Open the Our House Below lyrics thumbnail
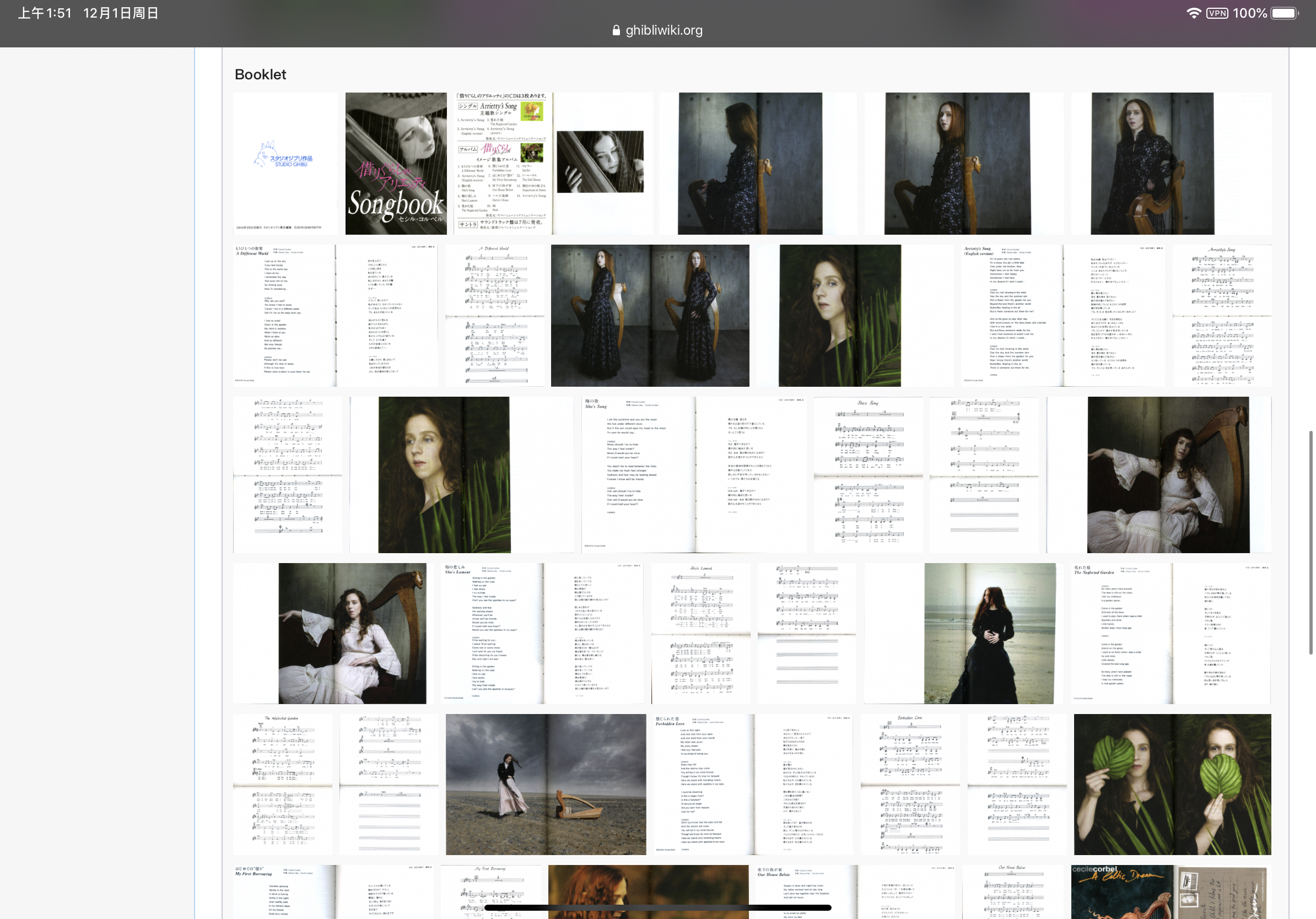1316x919 pixels. (x=855, y=892)
